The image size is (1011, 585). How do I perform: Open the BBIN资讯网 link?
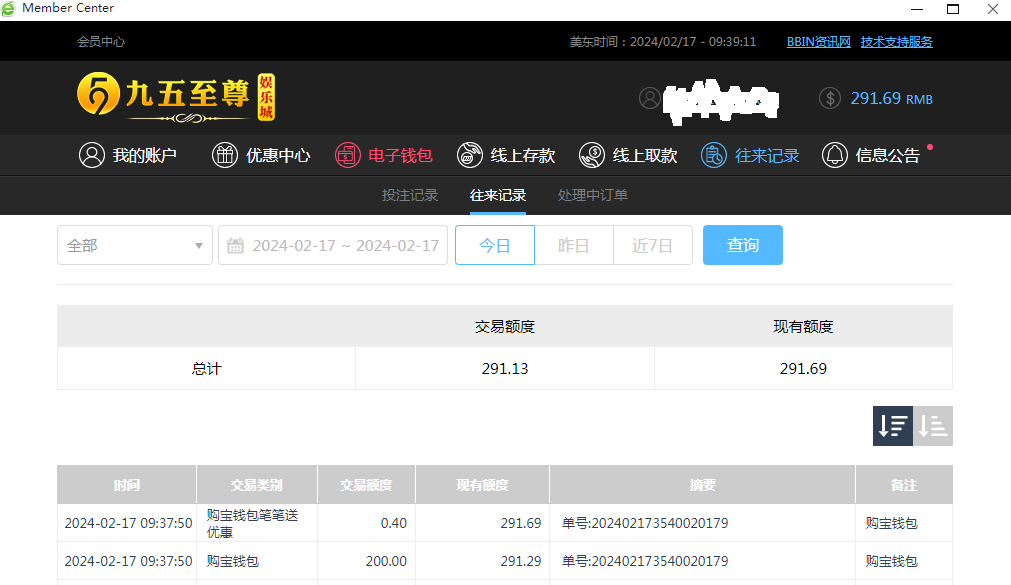click(818, 42)
